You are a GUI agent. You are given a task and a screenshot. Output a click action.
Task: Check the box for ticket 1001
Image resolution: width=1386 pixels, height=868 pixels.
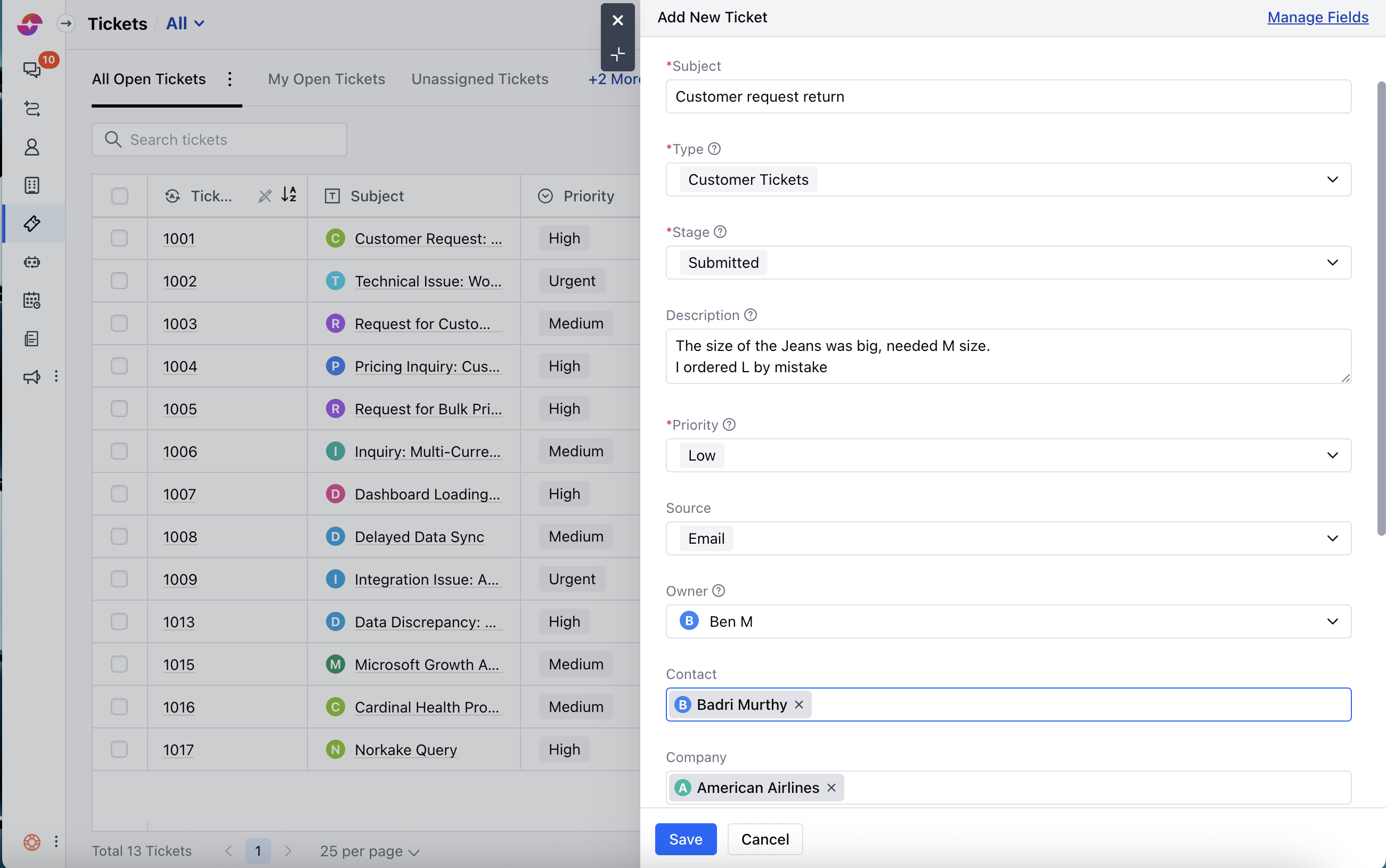click(x=119, y=238)
